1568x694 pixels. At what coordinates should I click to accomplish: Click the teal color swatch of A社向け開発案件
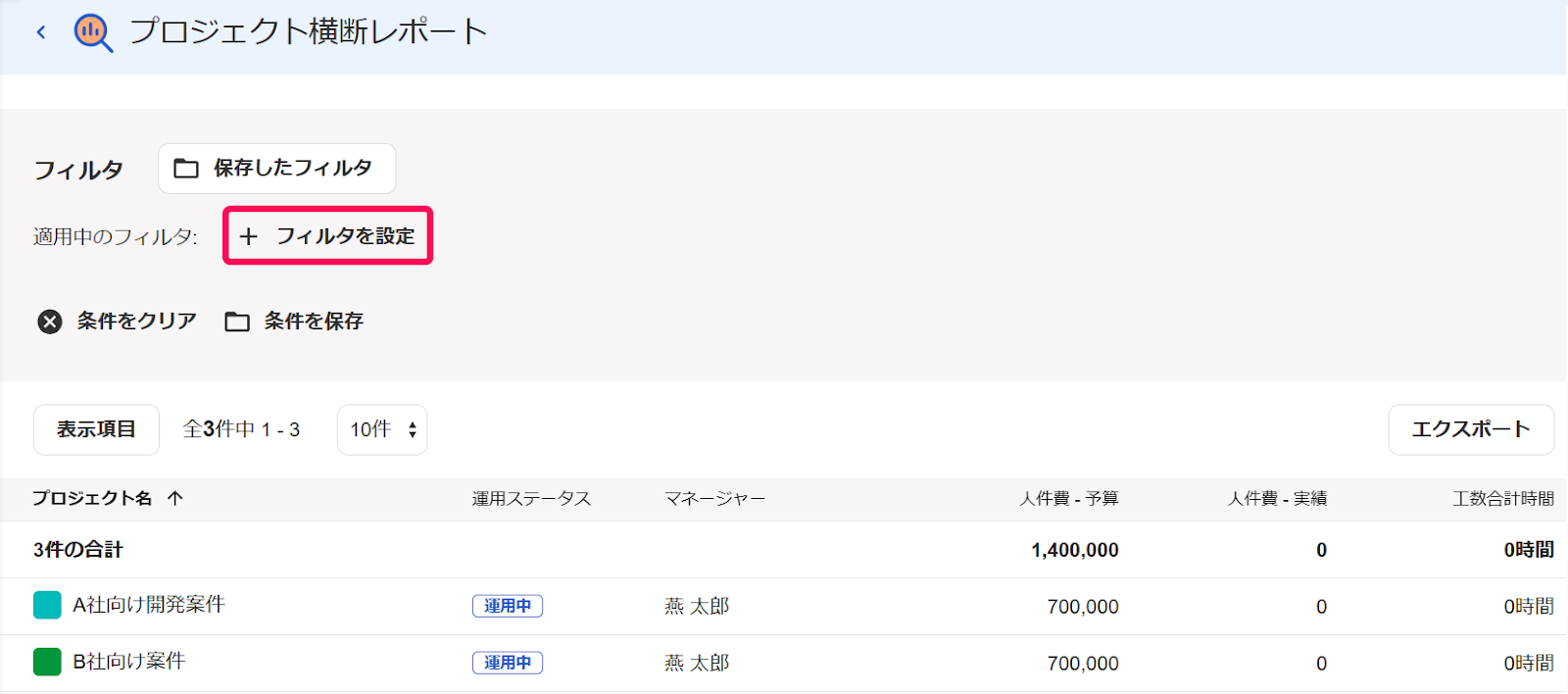point(47,605)
